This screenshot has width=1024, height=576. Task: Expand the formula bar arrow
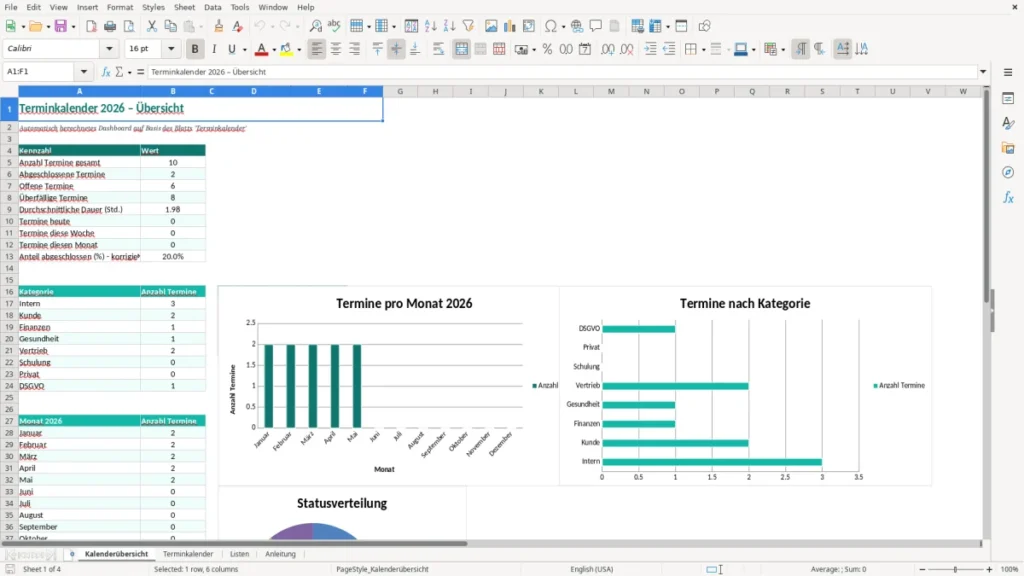[x=983, y=72]
